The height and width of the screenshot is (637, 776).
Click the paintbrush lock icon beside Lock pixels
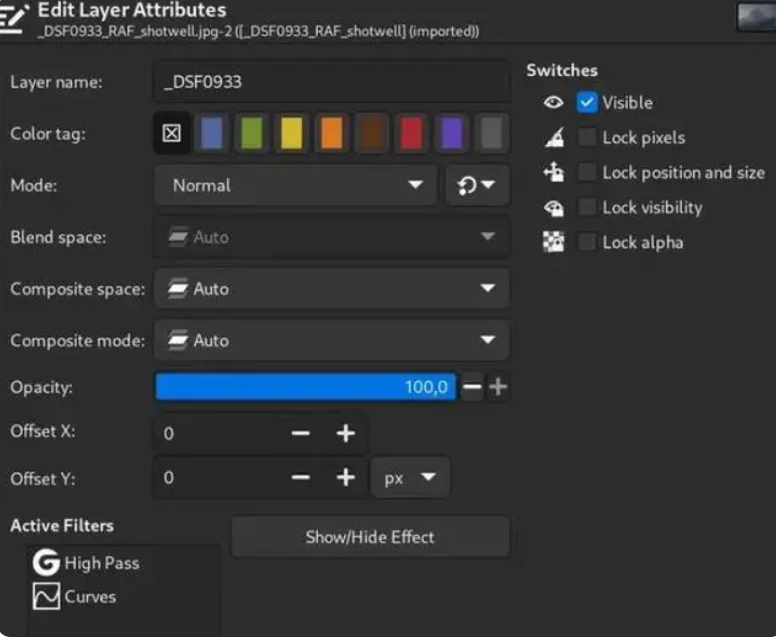tap(554, 138)
